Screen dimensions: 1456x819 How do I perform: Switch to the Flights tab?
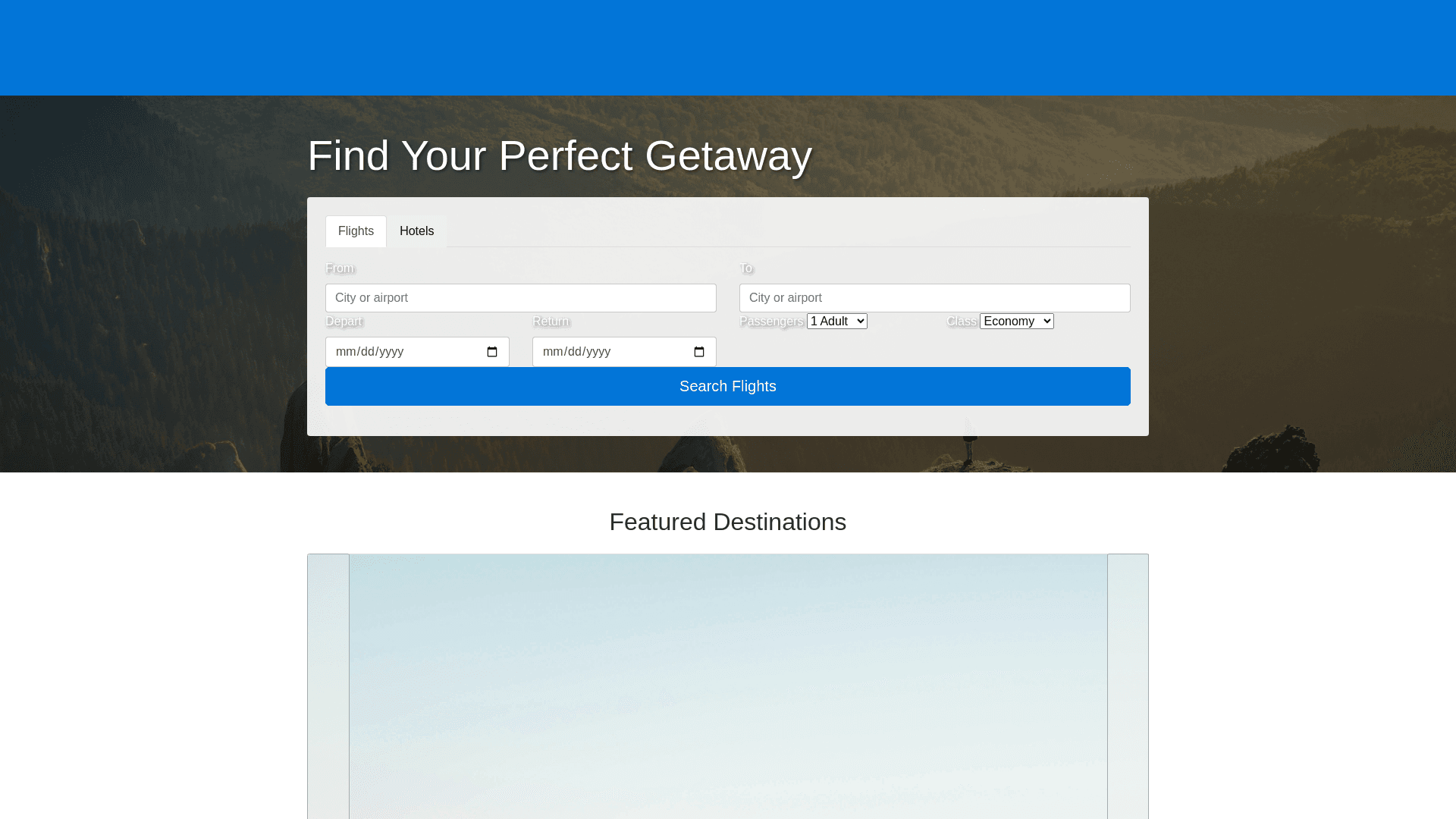[356, 231]
